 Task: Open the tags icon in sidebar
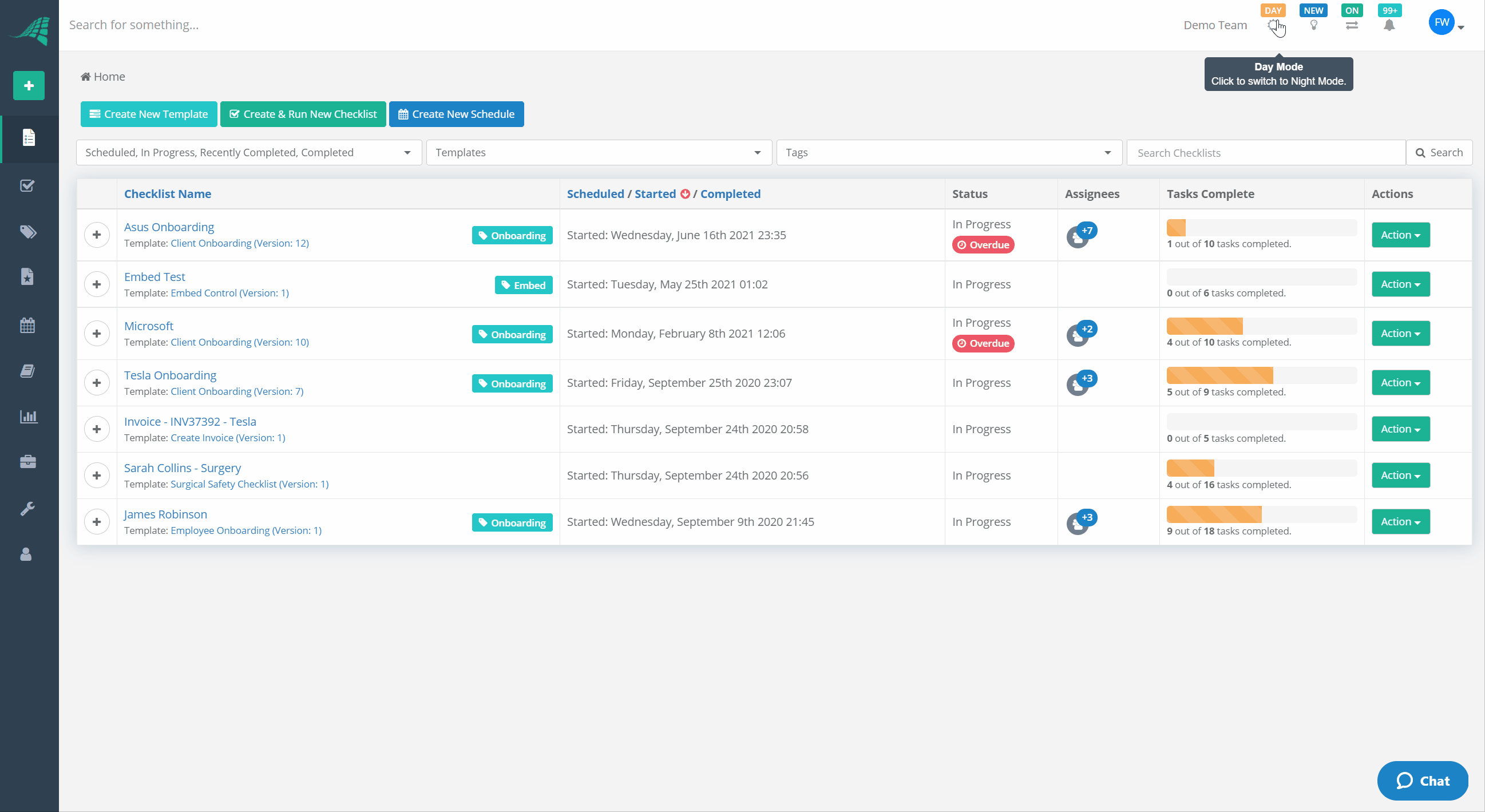(28, 232)
